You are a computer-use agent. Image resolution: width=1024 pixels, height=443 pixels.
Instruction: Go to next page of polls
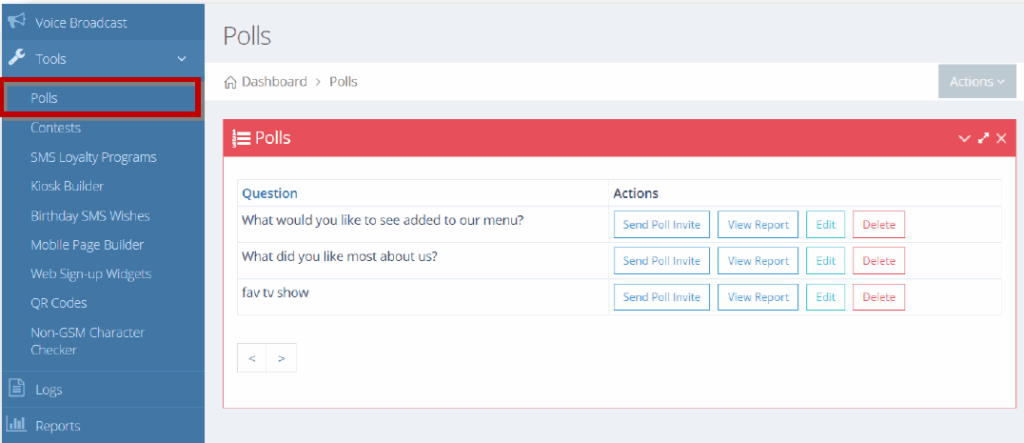pyautogui.click(x=281, y=358)
